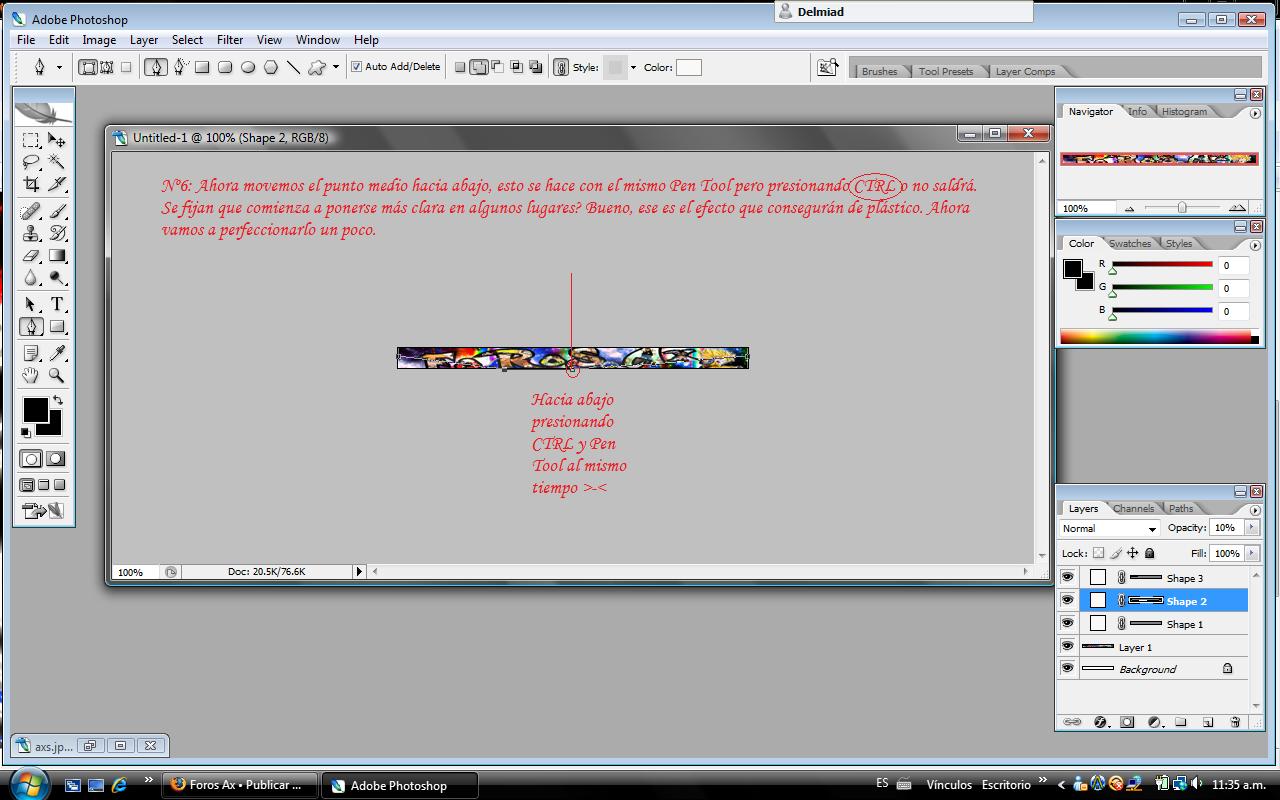
Task: Select the Crop tool
Action: pyautogui.click(x=31, y=185)
